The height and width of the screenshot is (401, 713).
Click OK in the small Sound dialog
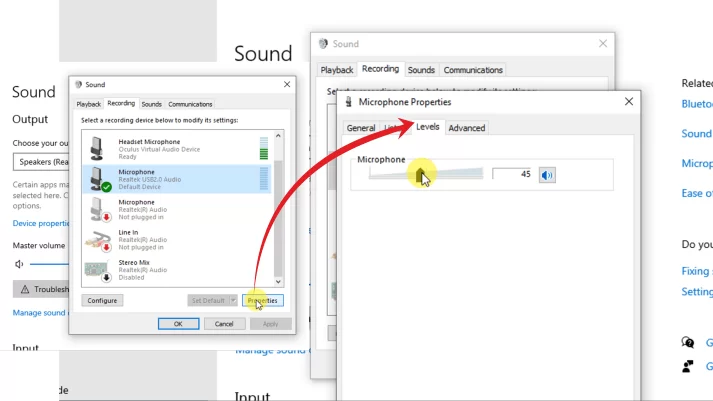click(178, 324)
